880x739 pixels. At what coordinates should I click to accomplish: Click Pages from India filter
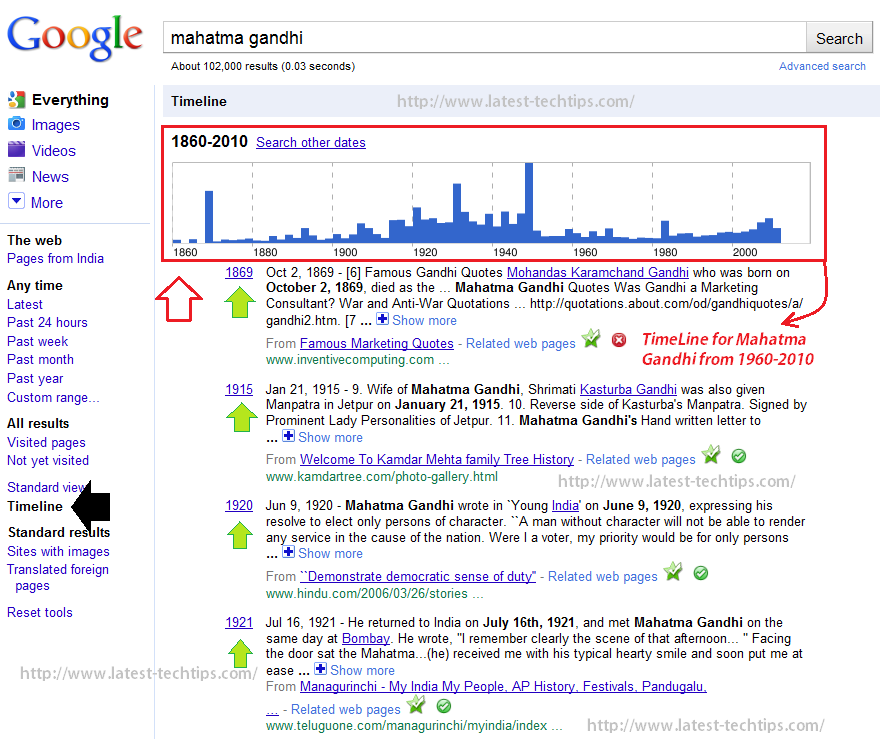56,259
